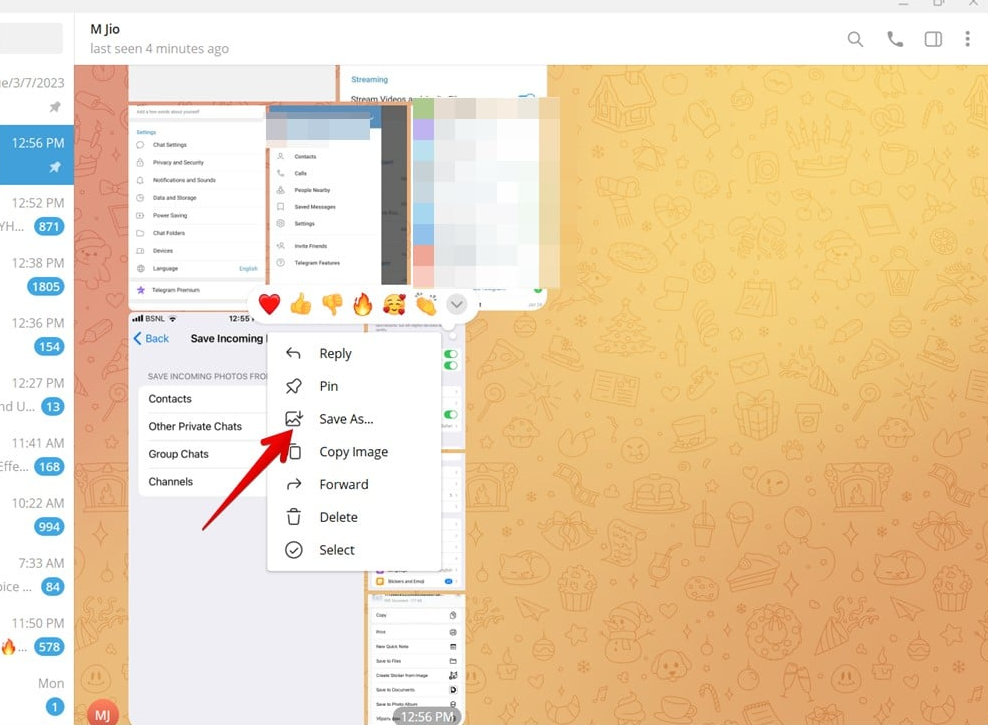
Task: Choose Pin from the context menu
Action: 353,386
